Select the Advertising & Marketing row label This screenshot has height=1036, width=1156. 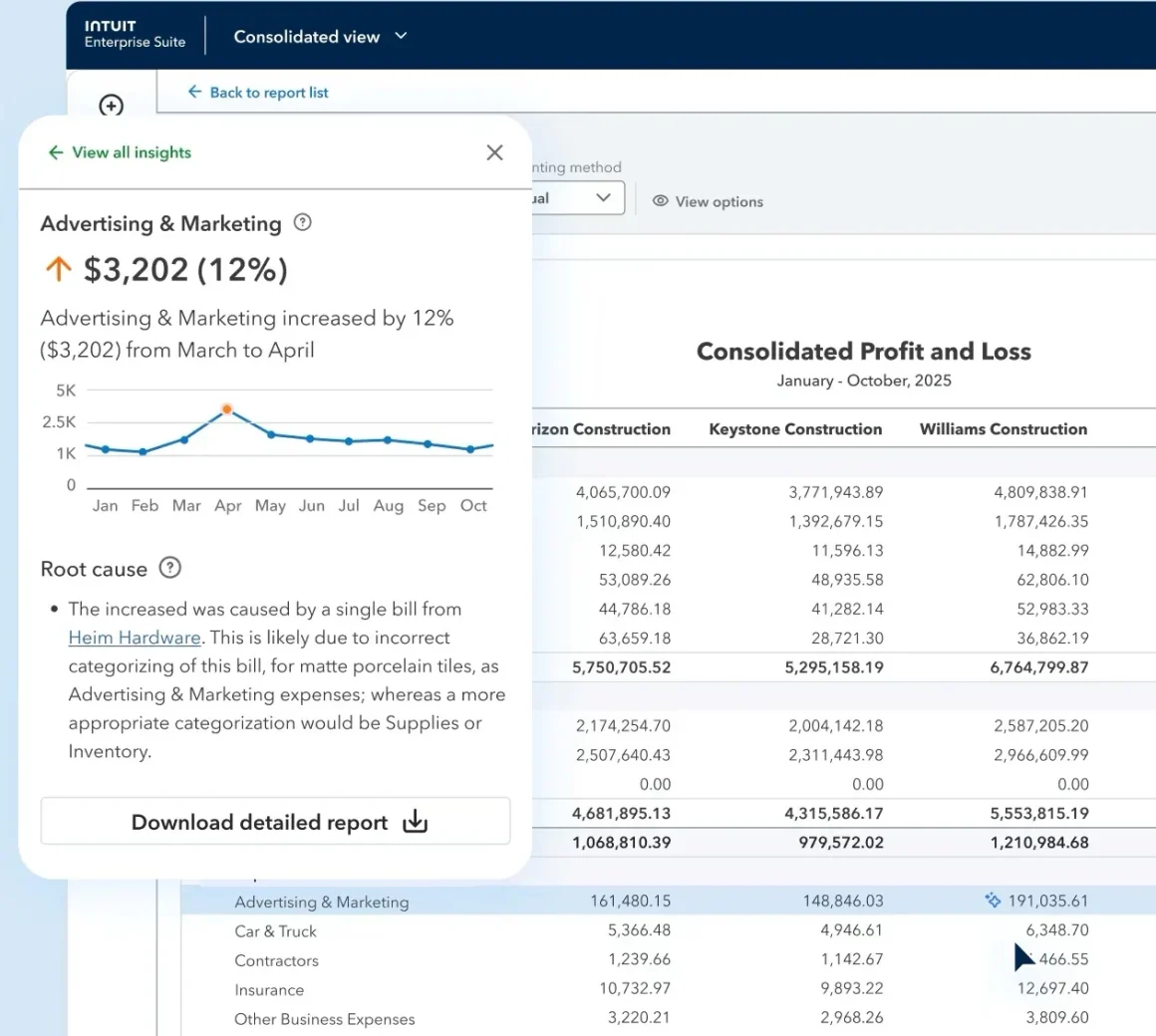click(x=322, y=902)
